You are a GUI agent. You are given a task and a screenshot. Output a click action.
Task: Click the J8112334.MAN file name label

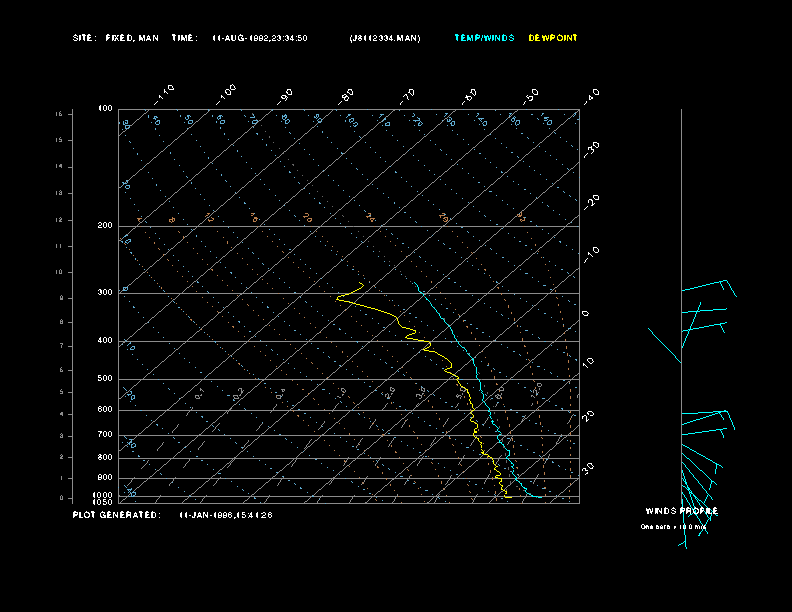coord(385,38)
